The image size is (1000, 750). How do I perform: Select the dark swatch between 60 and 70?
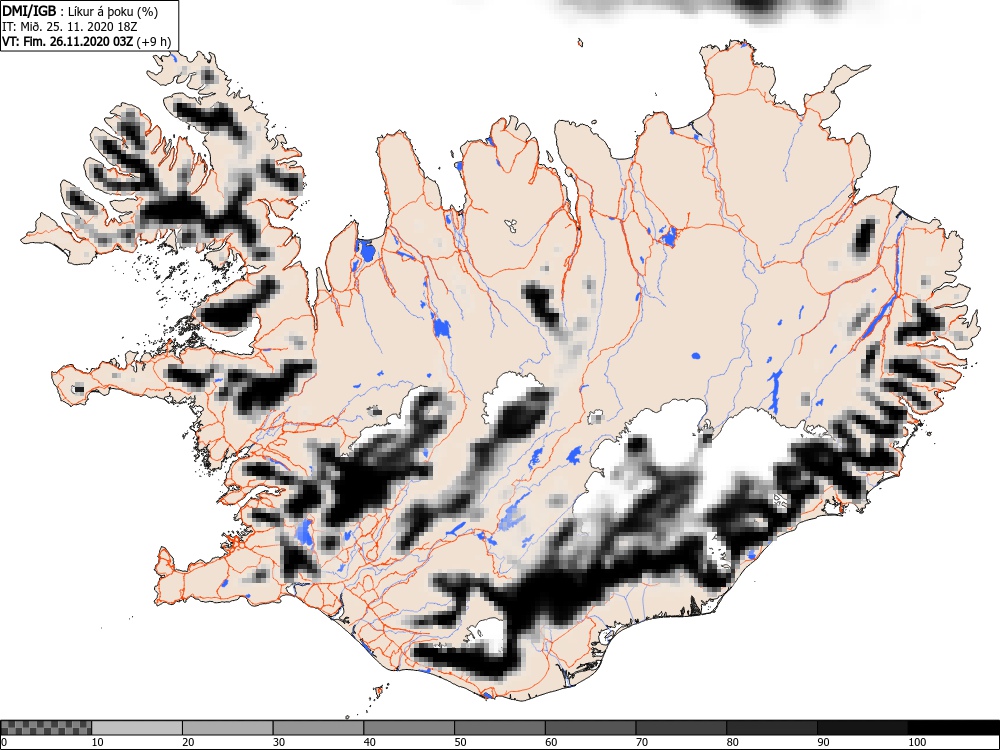pos(591,728)
